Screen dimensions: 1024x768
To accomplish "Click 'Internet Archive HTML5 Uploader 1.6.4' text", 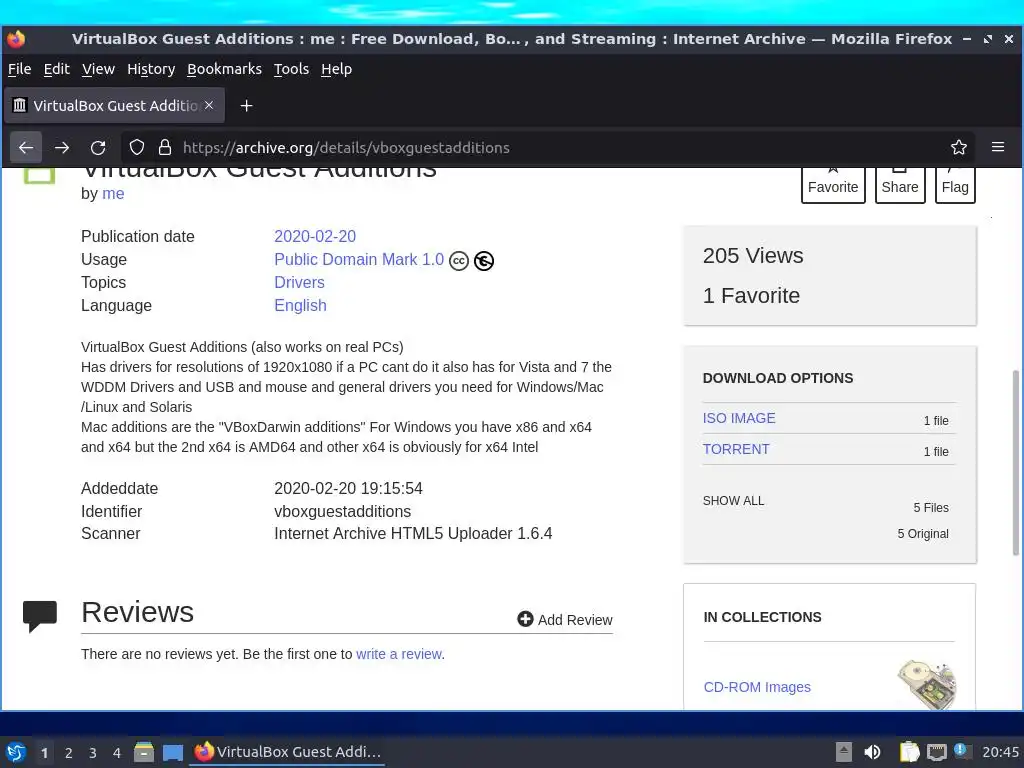I will (x=413, y=534).
